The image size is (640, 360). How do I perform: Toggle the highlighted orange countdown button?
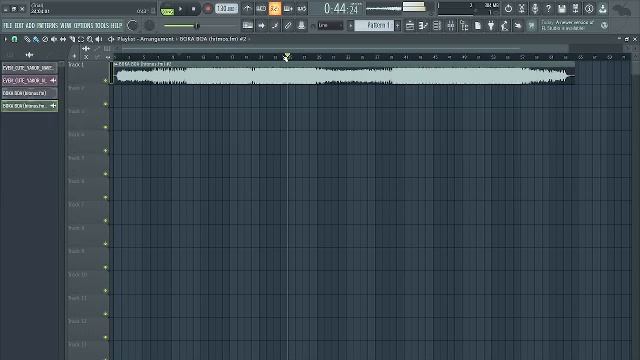point(275,8)
